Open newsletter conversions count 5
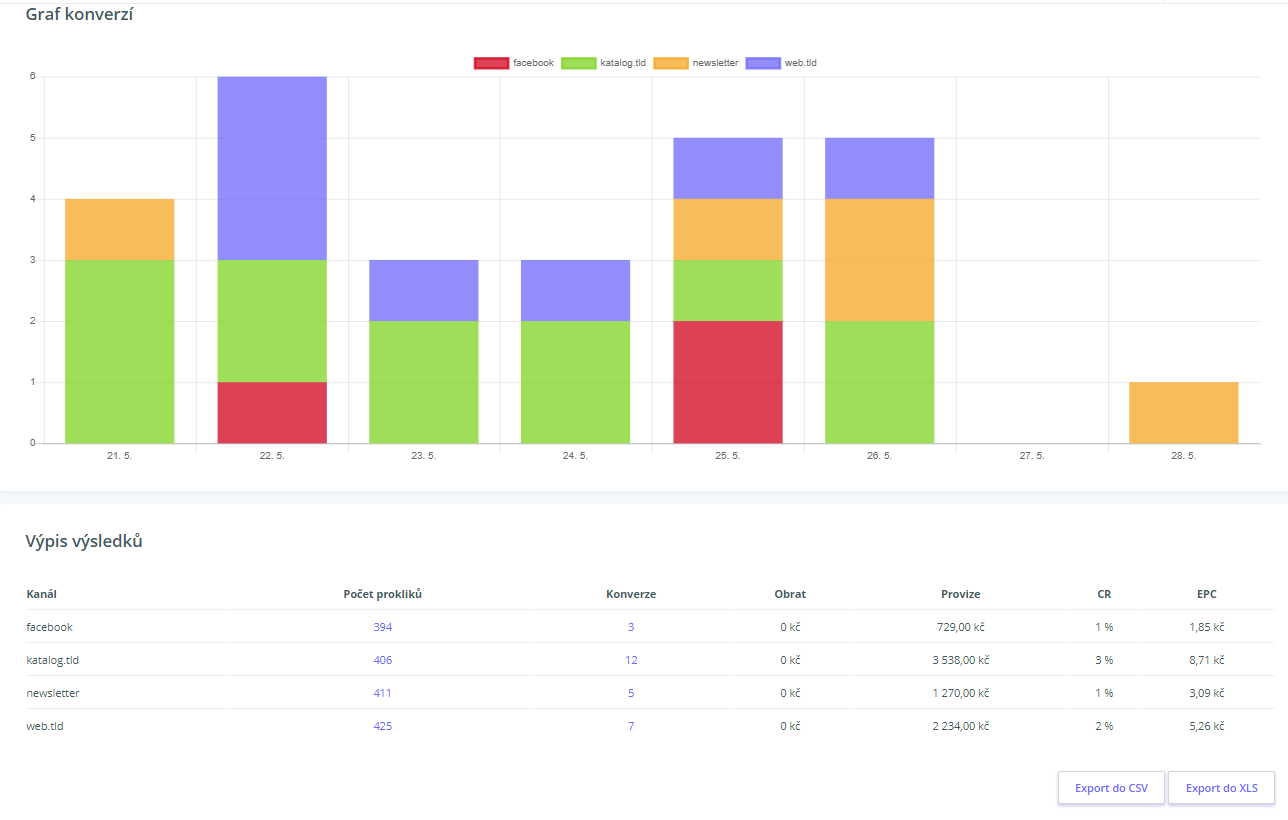The width and height of the screenshot is (1288, 820). 631,693
